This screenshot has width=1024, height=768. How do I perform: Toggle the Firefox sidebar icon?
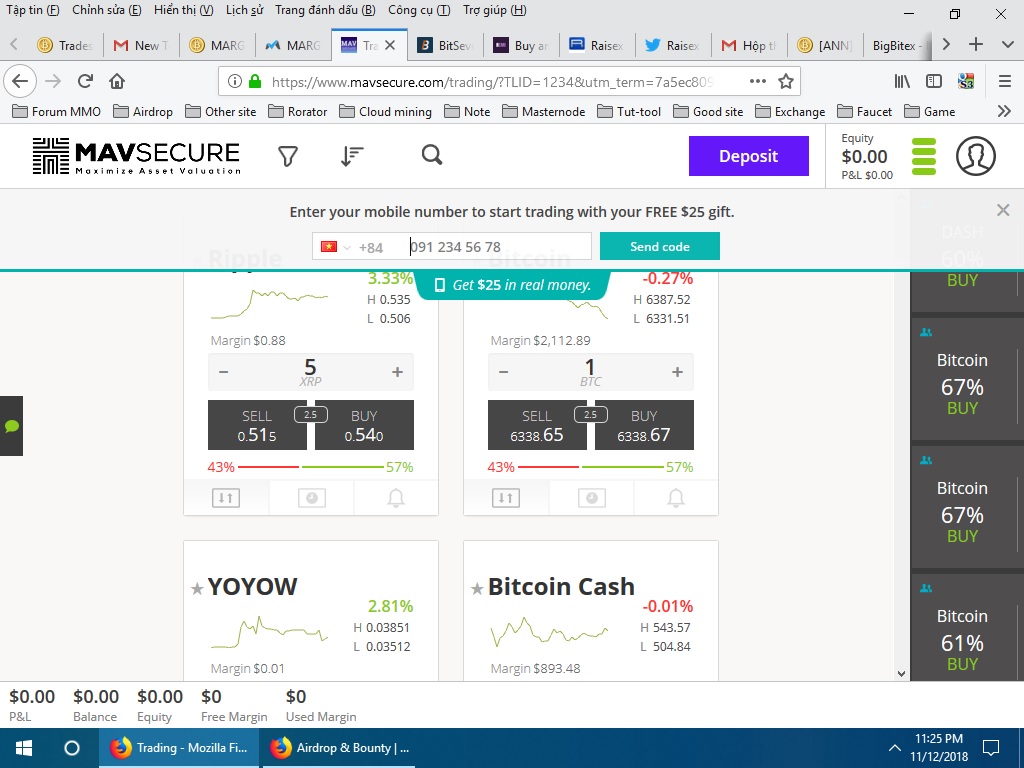(x=934, y=81)
